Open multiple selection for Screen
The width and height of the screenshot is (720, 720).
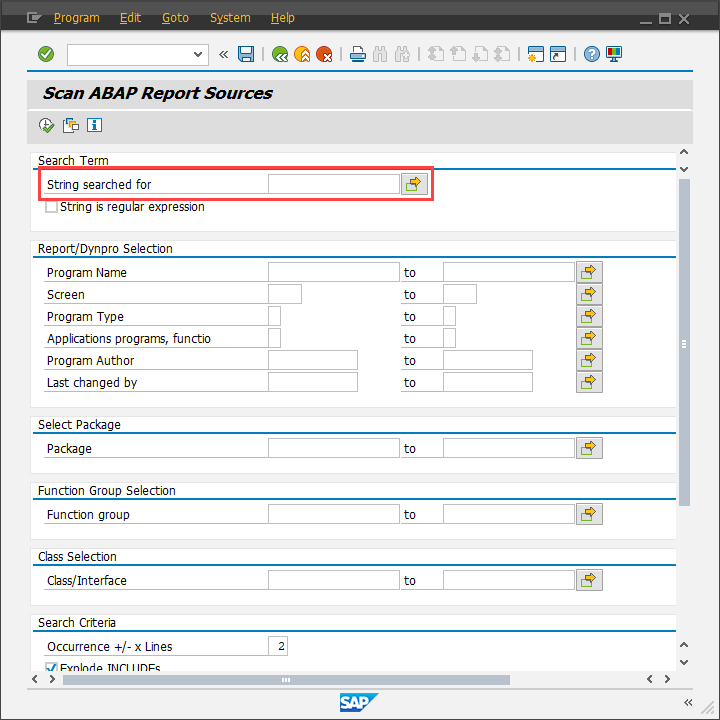pos(589,294)
